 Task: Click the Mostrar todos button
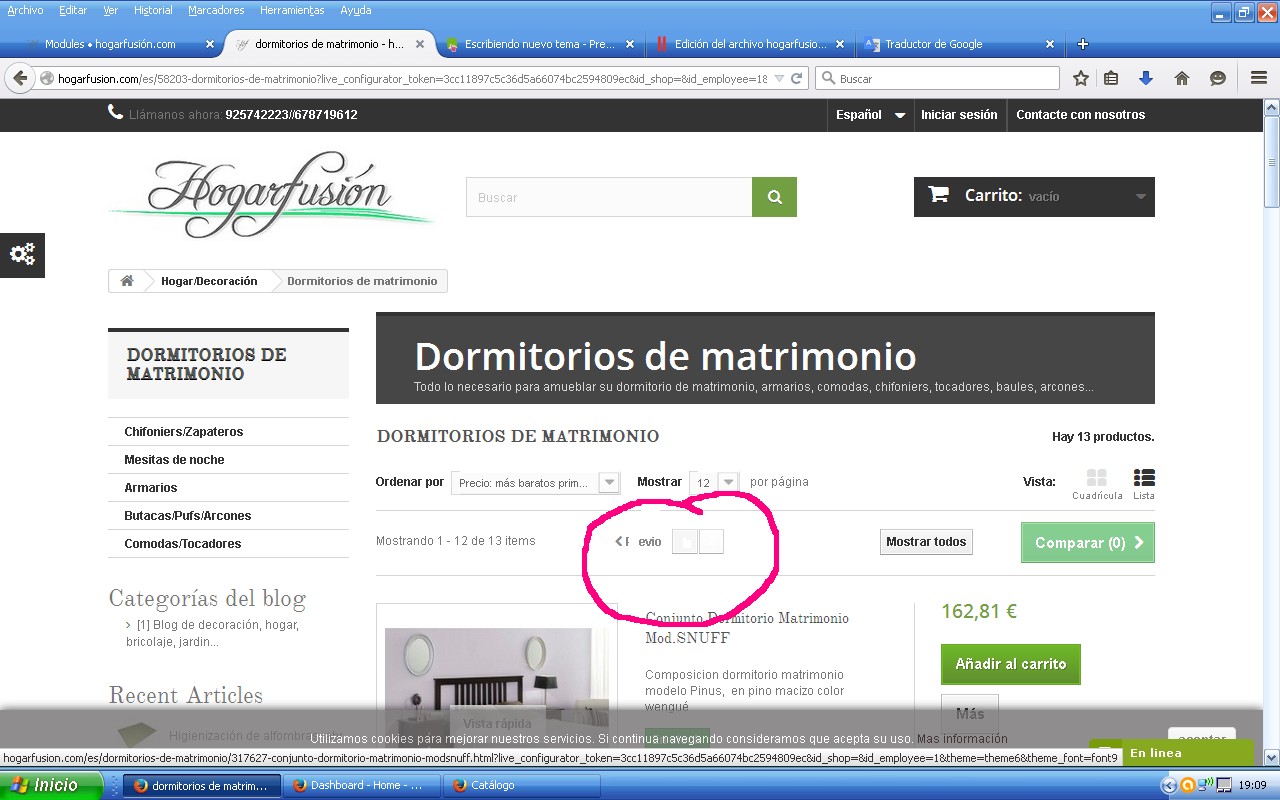point(926,542)
